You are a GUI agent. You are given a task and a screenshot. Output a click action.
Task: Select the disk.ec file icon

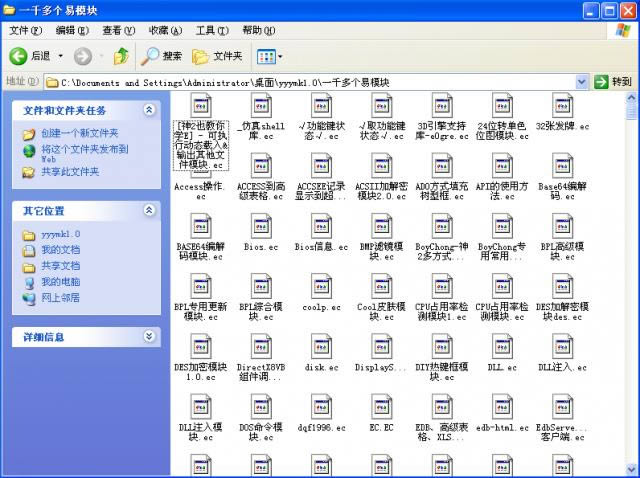[x=321, y=346]
